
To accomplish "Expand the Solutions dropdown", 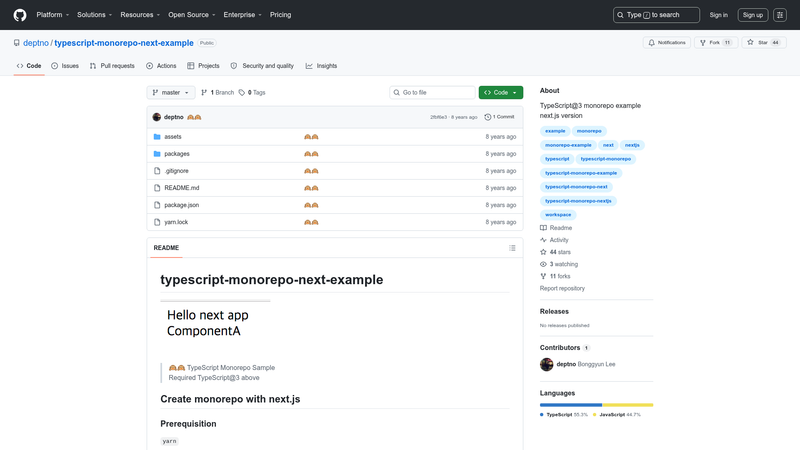I will point(94,15).
